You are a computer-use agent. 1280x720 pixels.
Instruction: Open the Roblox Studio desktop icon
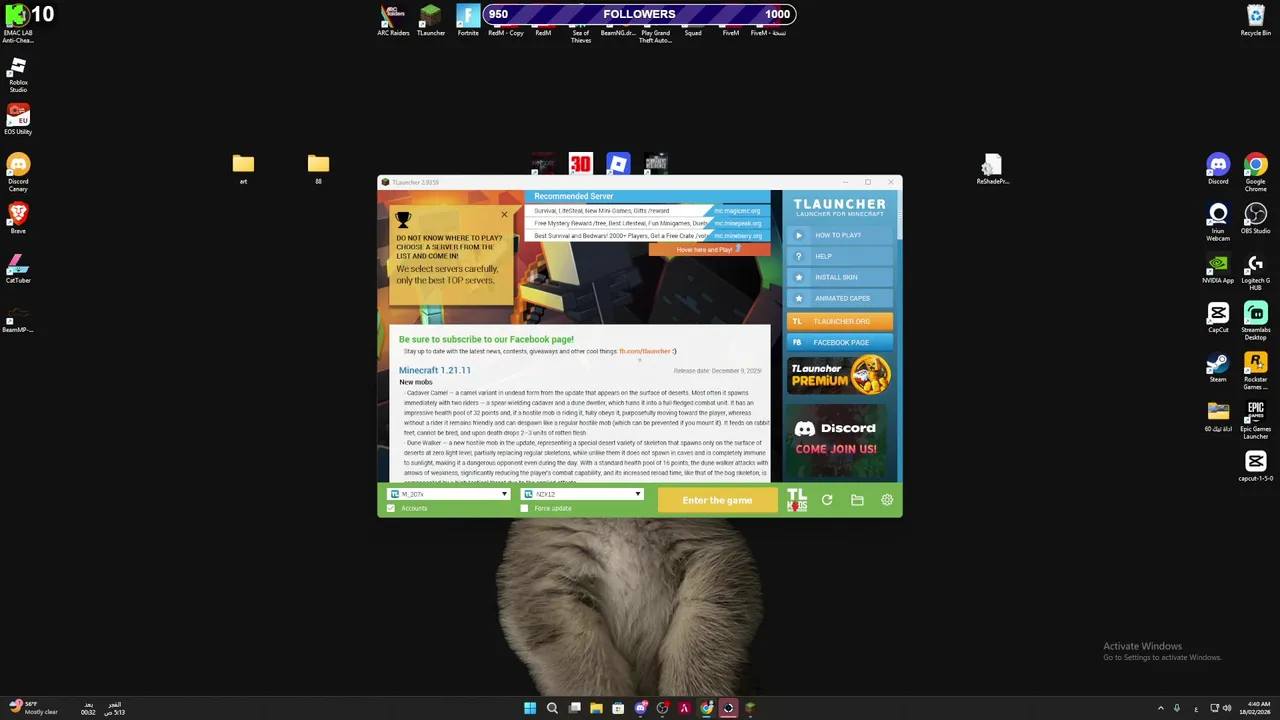(x=18, y=75)
